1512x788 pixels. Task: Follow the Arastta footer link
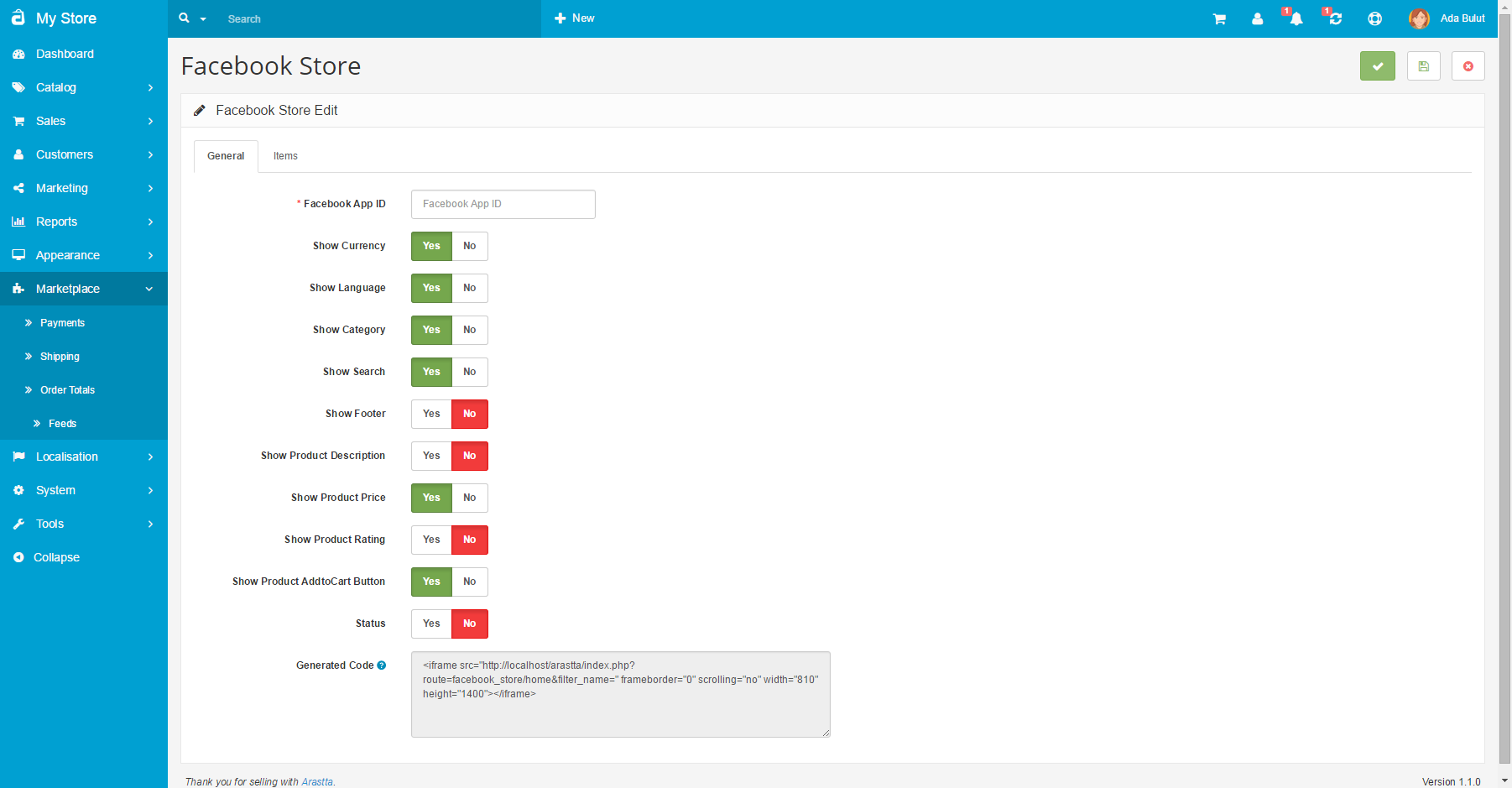tap(317, 781)
